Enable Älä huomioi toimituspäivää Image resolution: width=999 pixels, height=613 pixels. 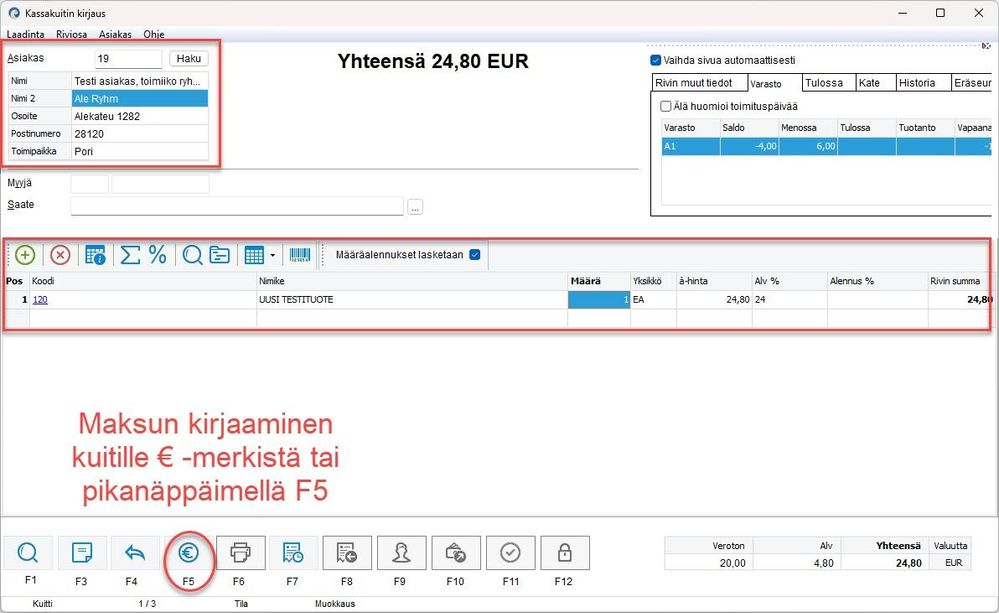point(667,105)
